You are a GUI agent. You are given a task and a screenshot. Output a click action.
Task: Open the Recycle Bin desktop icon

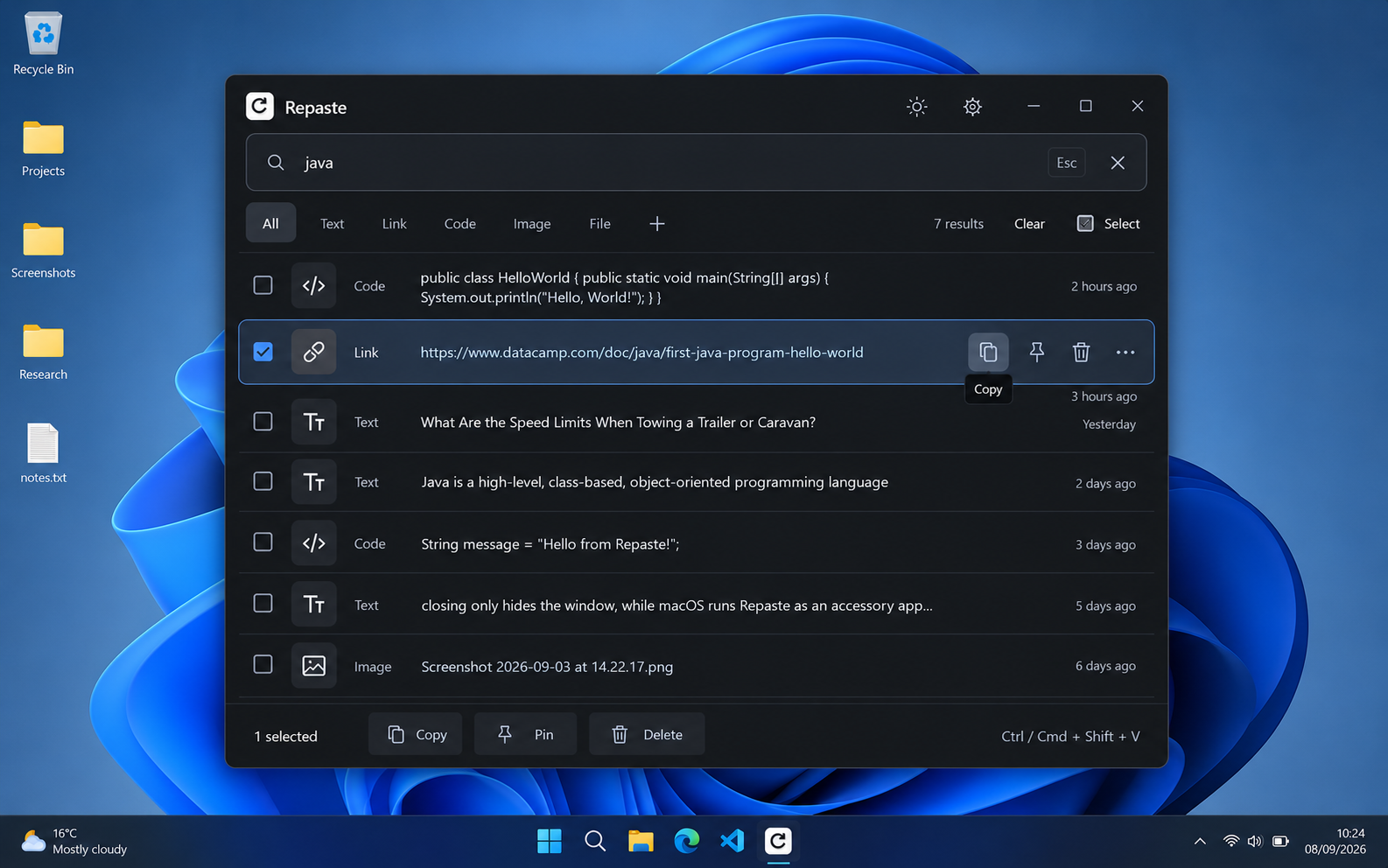(43, 44)
